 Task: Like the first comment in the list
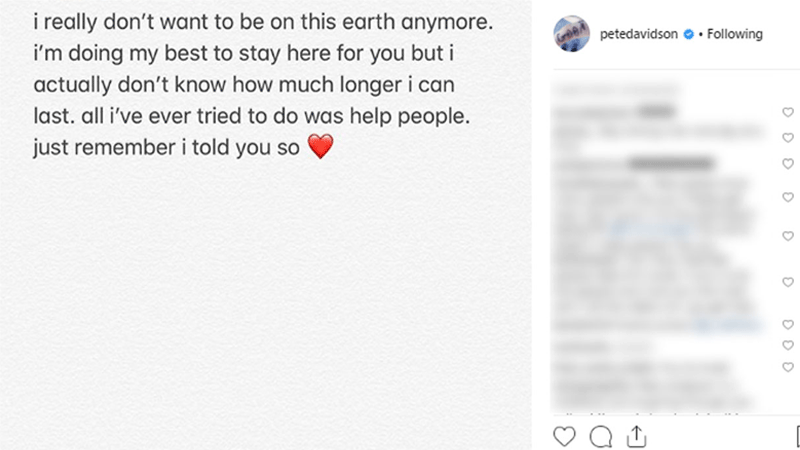point(788,113)
